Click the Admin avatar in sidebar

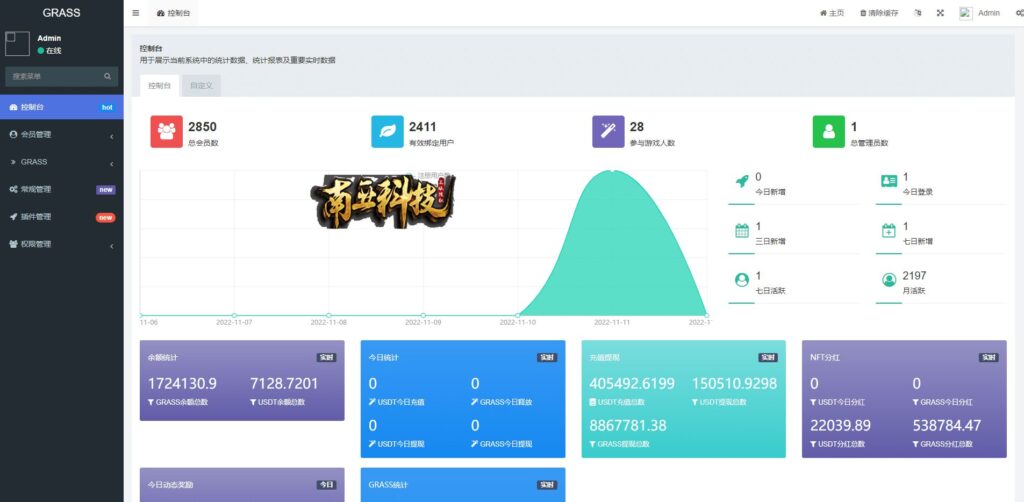[x=17, y=44]
